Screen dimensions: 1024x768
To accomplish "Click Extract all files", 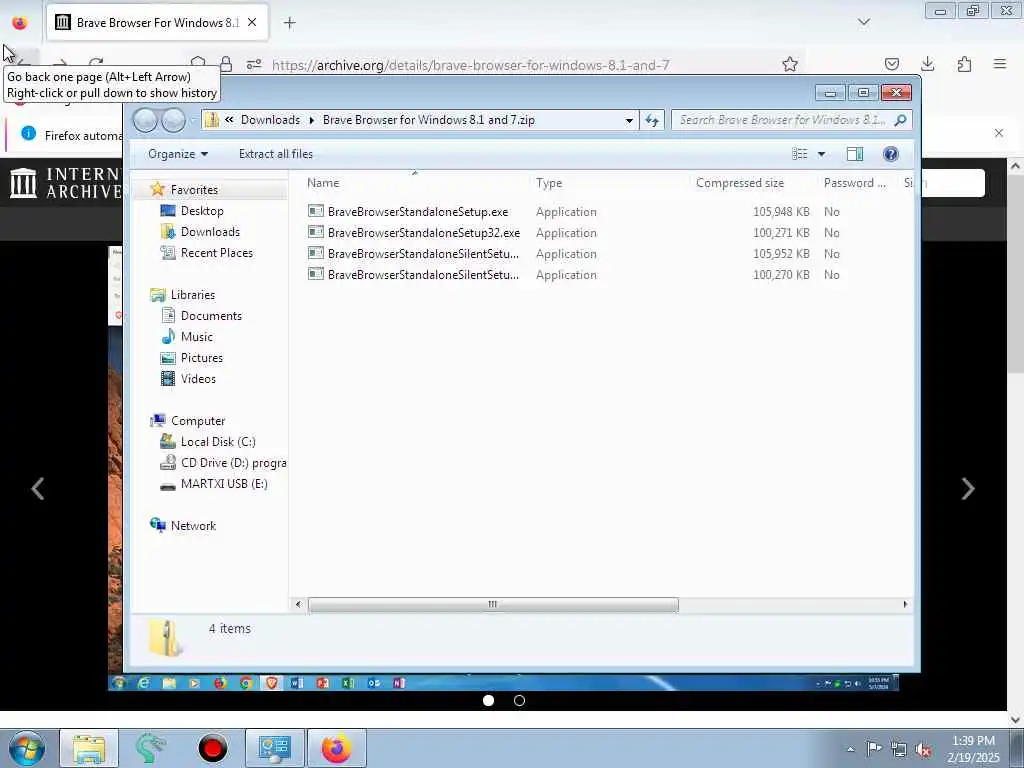I will 276,154.
